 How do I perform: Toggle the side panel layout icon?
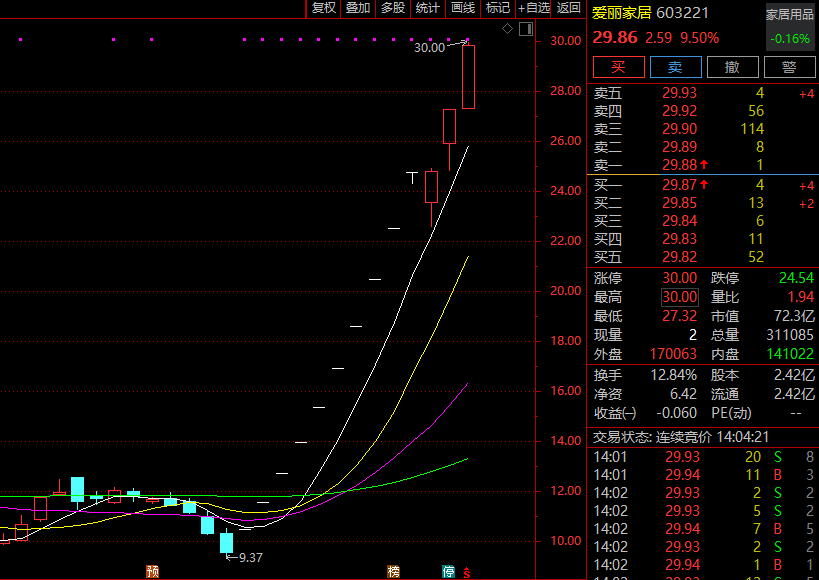tap(525, 29)
